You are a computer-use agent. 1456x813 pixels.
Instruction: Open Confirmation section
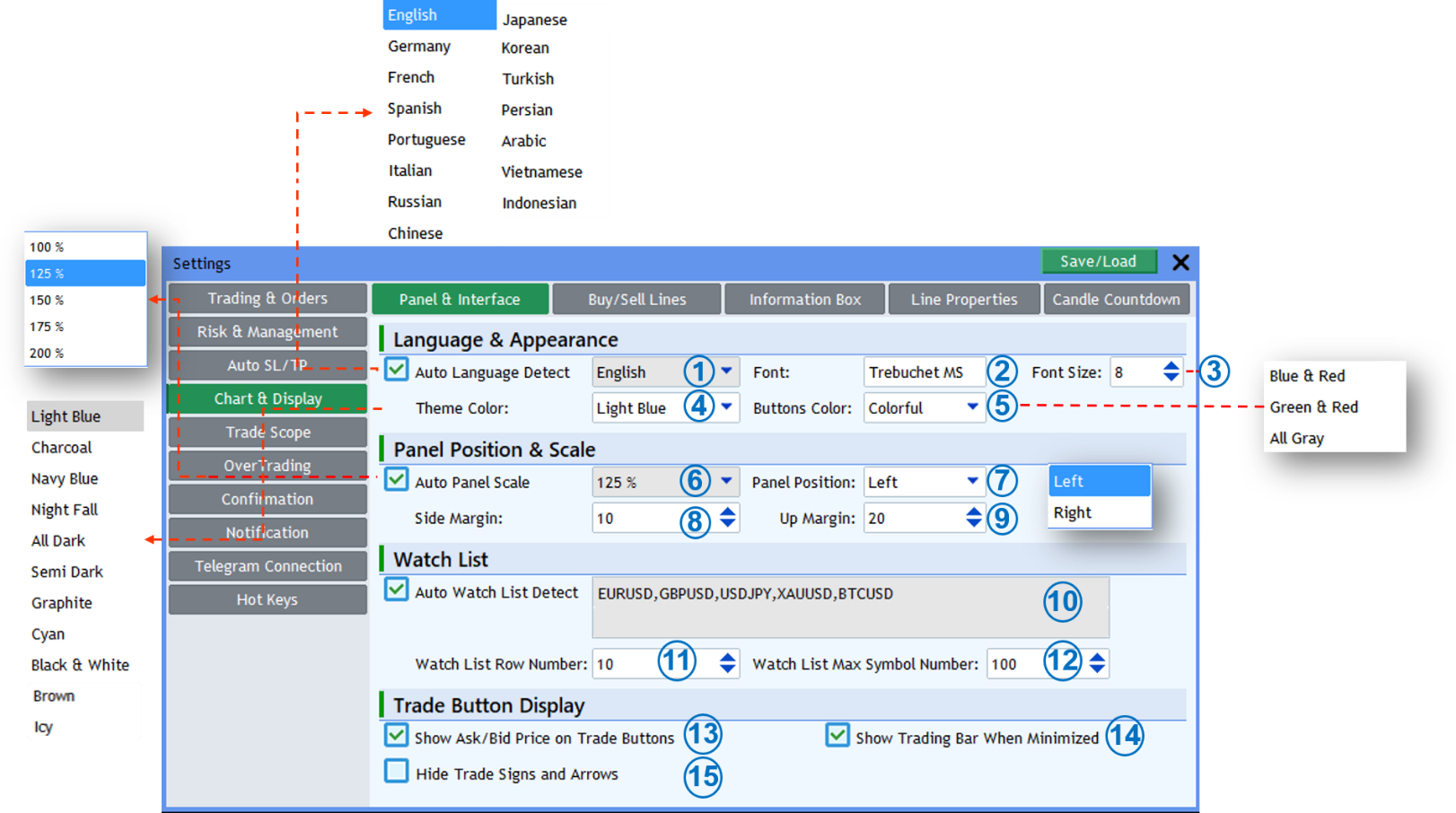tap(268, 499)
